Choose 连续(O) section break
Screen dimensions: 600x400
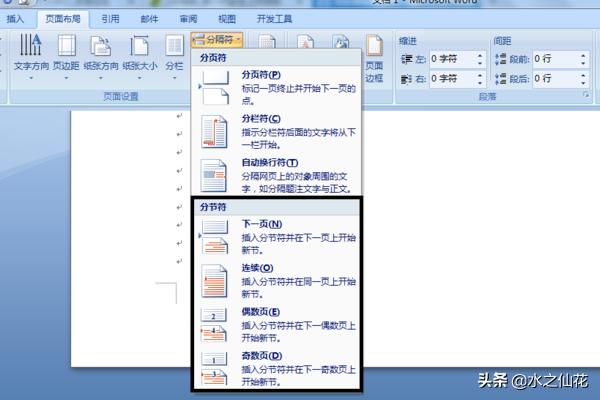click(x=276, y=281)
